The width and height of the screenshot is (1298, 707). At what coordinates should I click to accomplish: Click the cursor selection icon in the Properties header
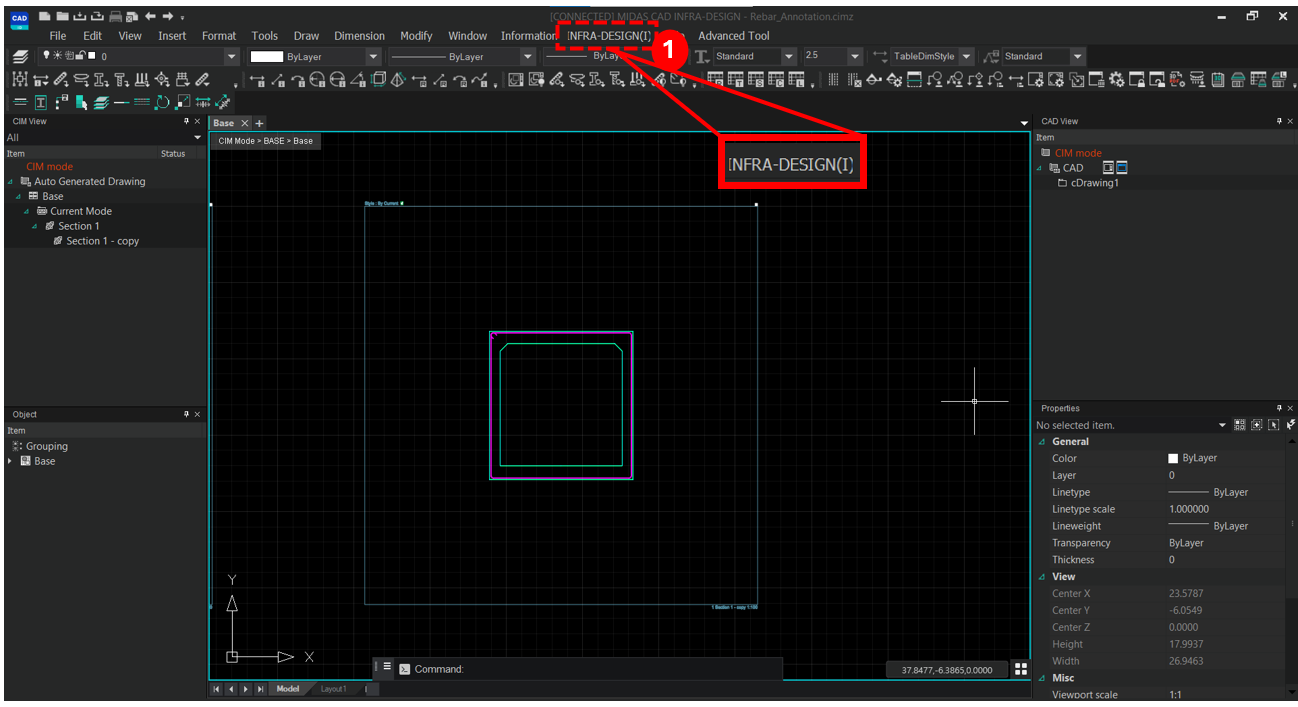[x=1273, y=425]
